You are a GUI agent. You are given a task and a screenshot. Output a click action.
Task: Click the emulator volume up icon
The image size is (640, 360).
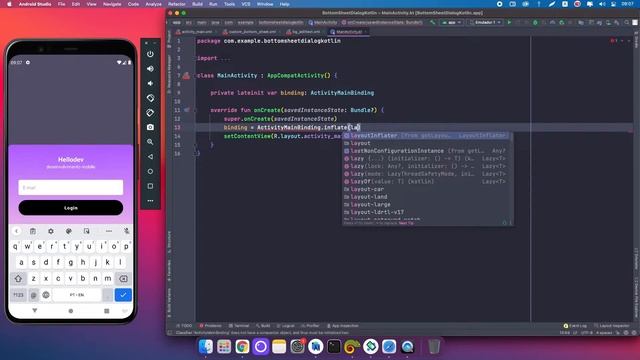click(150, 69)
